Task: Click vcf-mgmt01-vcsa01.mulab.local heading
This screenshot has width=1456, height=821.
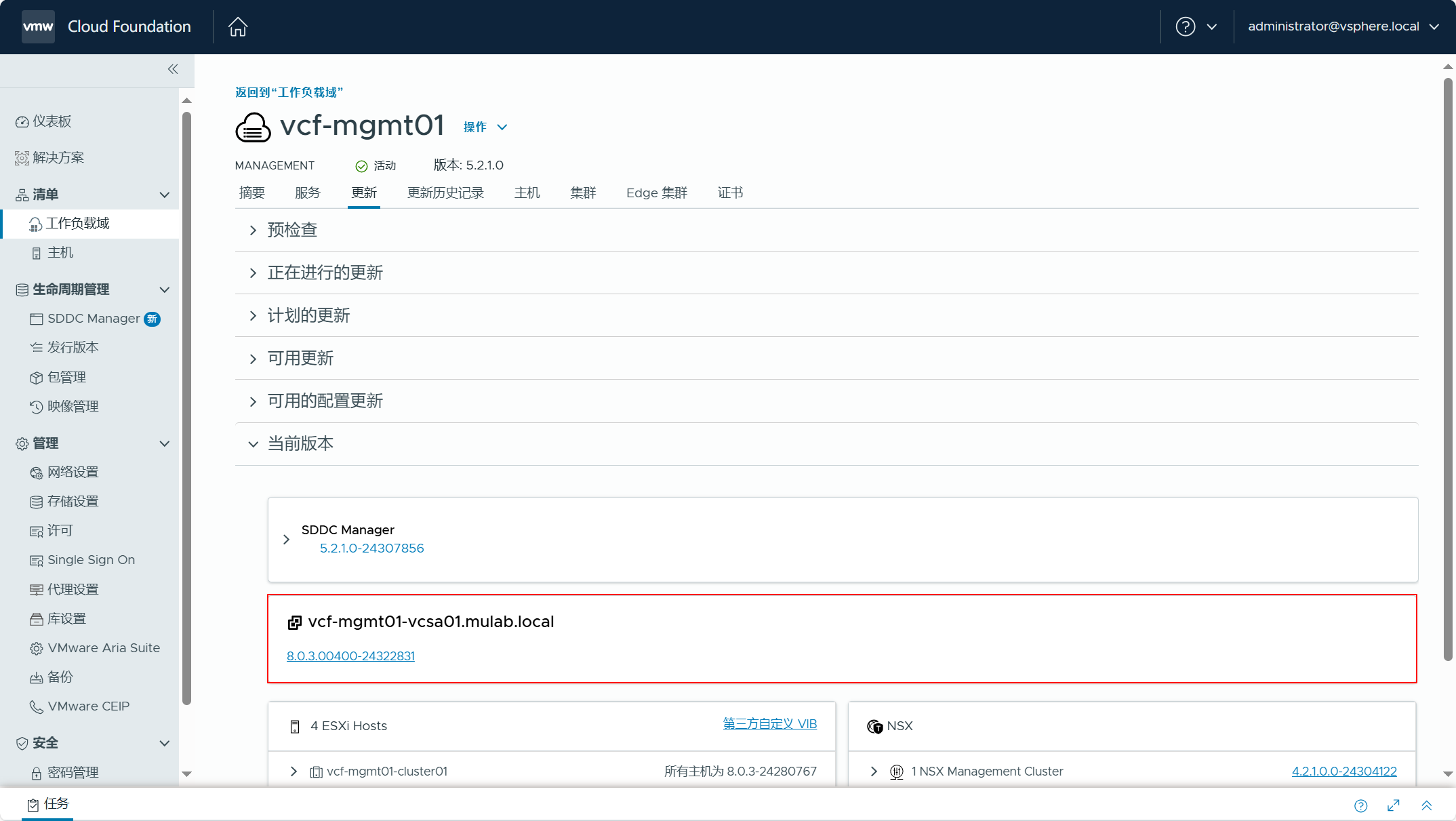Action: coord(430,622)
